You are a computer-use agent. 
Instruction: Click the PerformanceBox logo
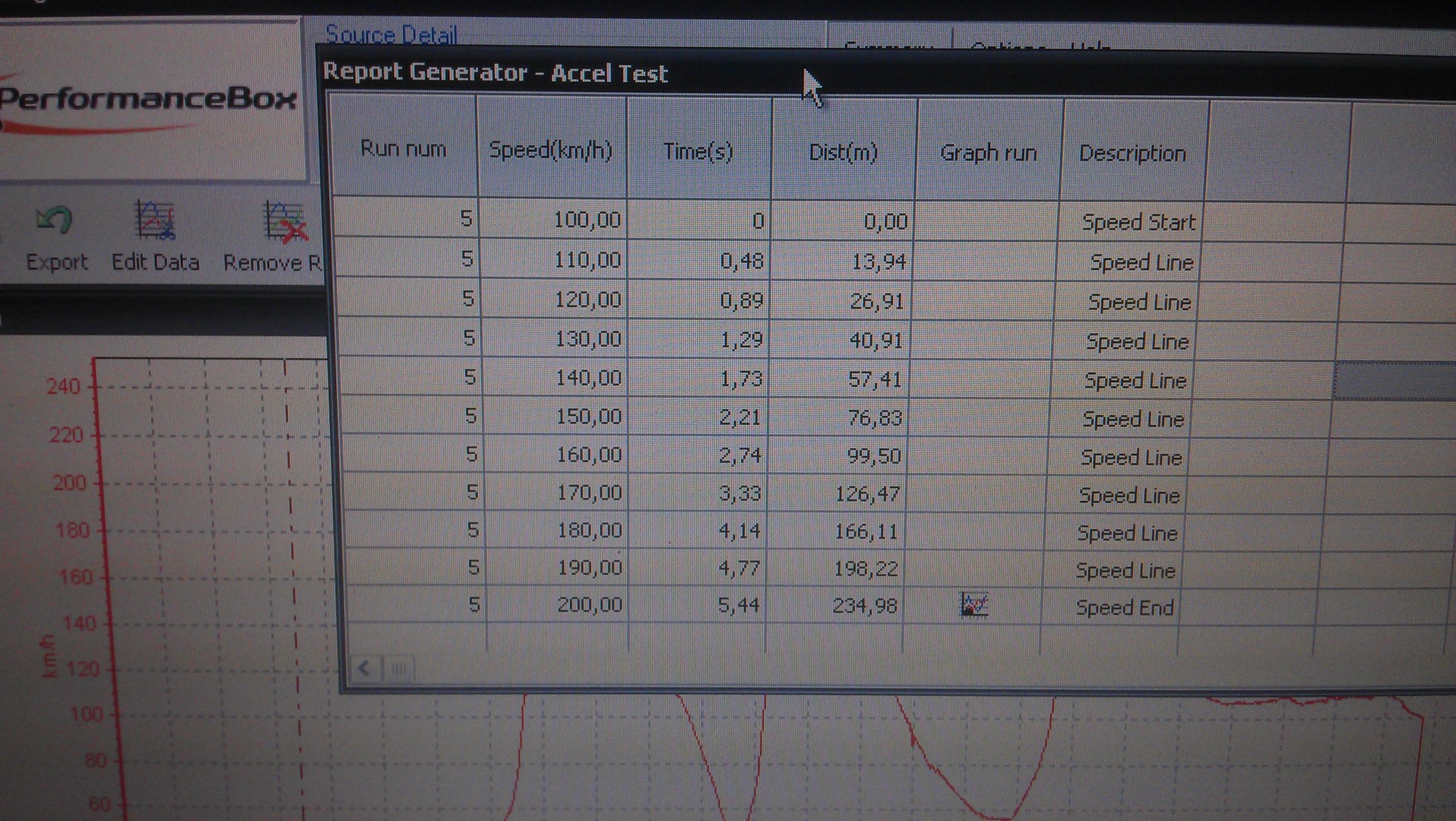[x=148, y=100]
